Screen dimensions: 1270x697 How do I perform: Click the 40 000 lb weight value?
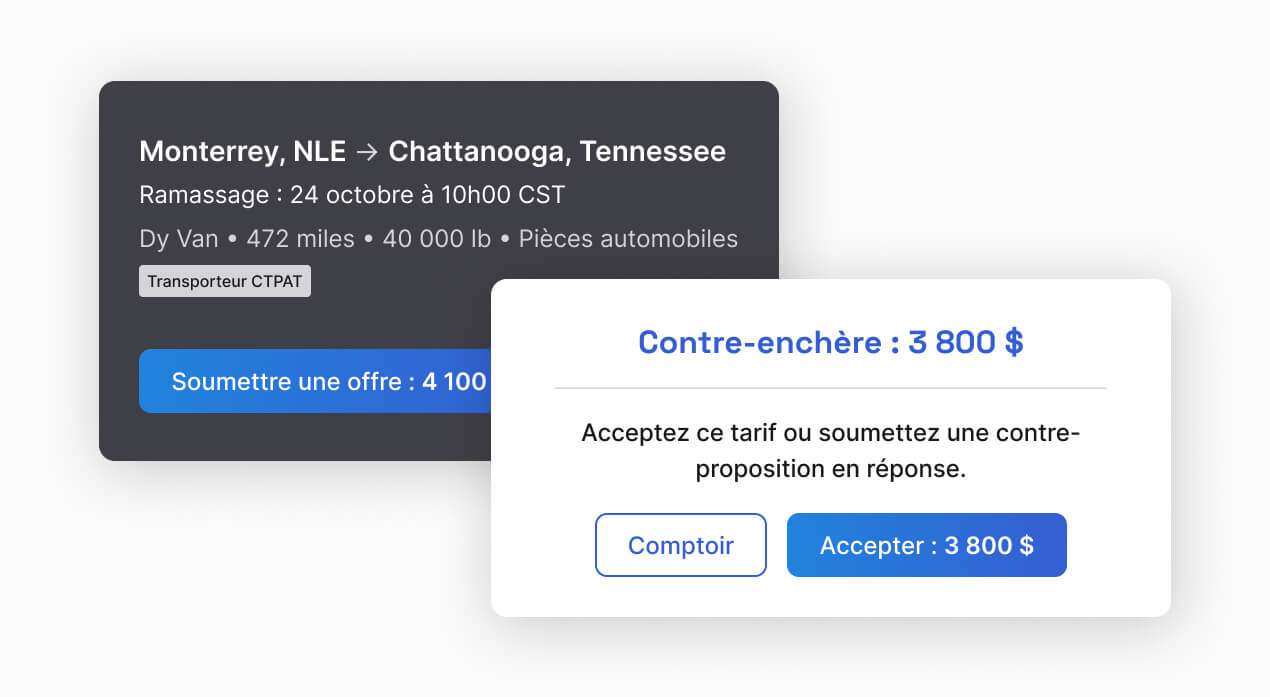pyautogui.click(x=437, y=239)
